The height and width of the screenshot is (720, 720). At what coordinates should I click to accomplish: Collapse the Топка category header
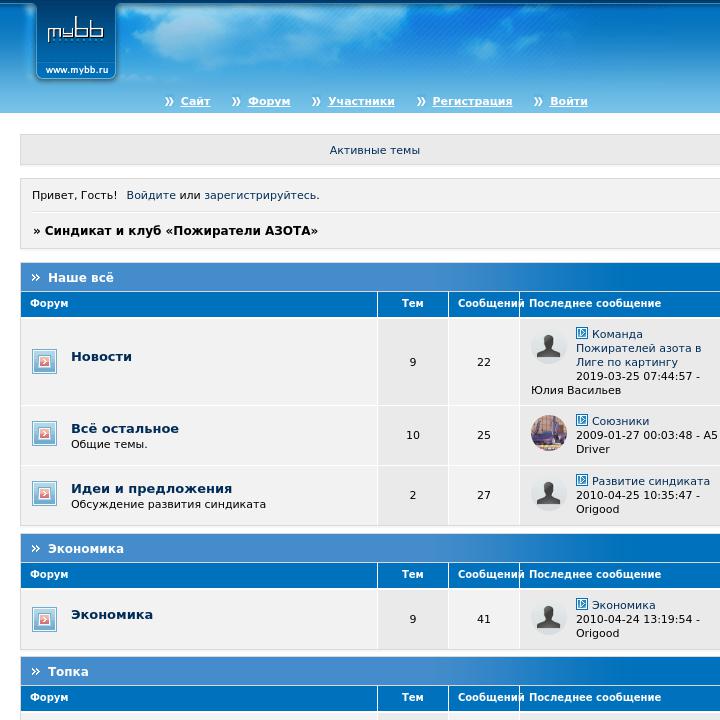(x=36, y=671)
